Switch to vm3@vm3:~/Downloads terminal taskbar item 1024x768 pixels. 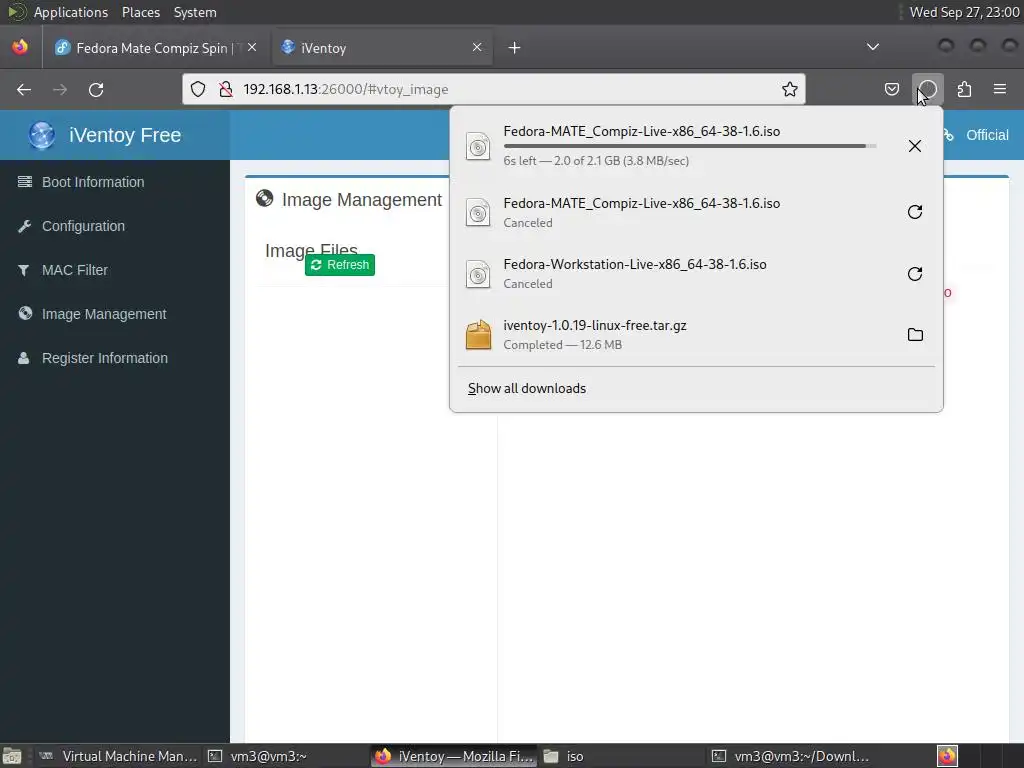pyautogui.click(x=790, y=756)
